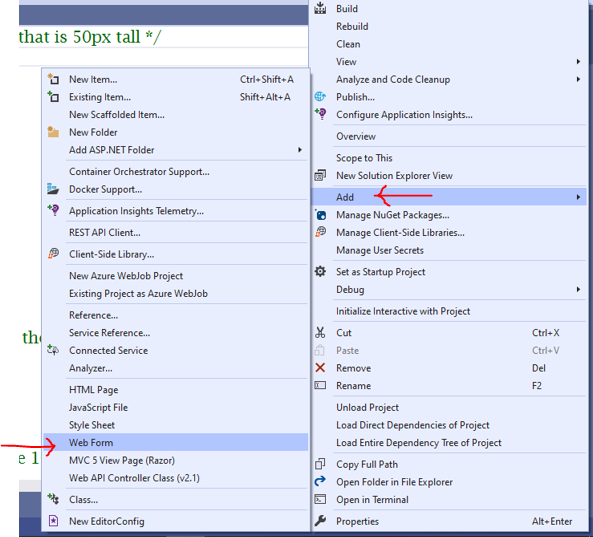Click the Open Folder in File Explorer arrow icon
This screenshot has height=537, width=593.
click(320, 481)
